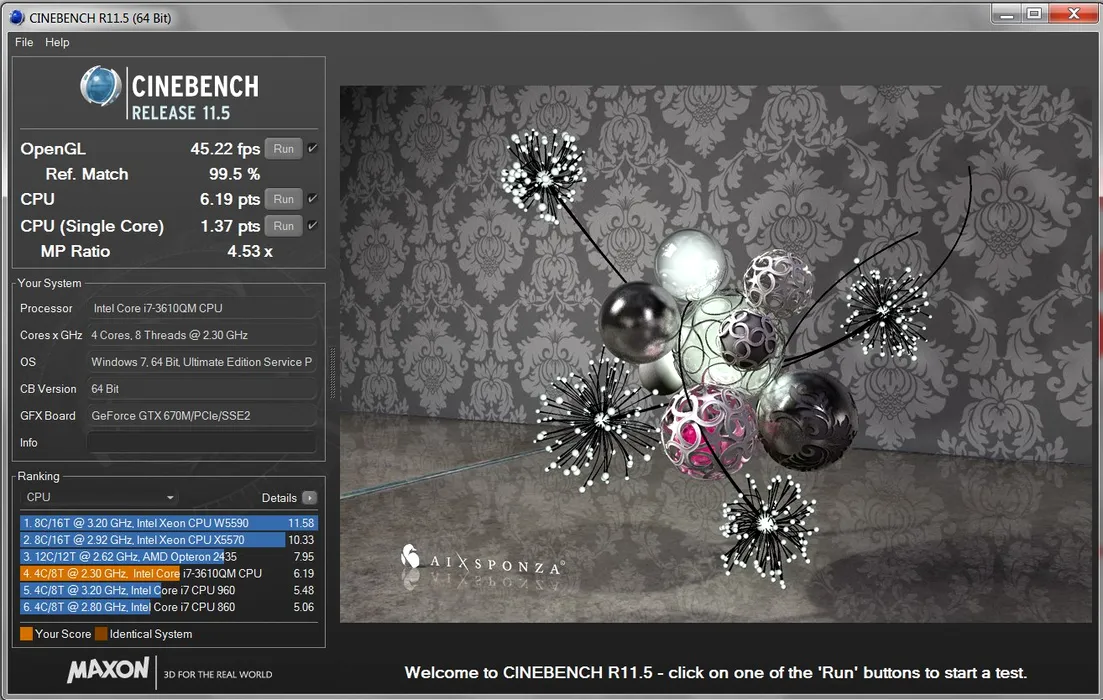Screen dimensions: 1103x700
Task: Close the Cinebench window
Action: (1073, 14)
